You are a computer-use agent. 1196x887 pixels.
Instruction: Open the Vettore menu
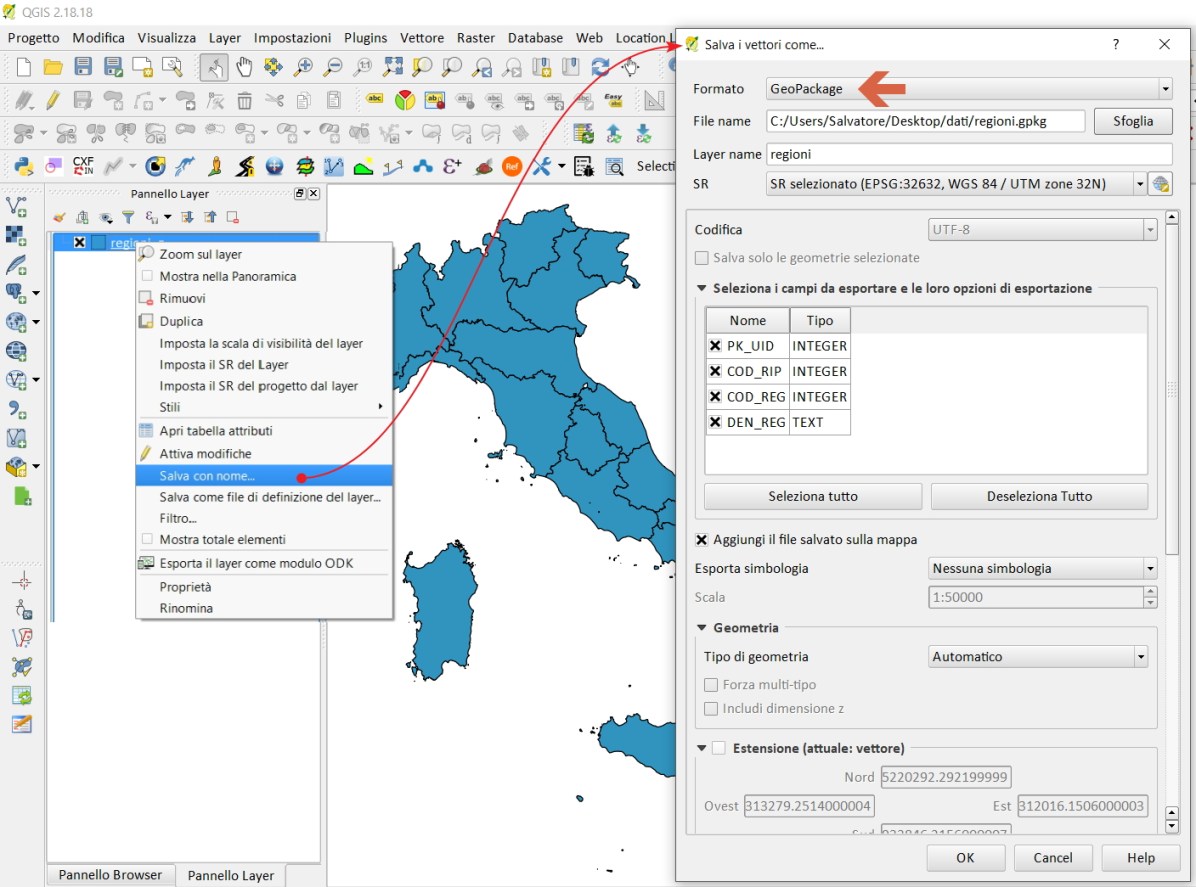point(421,37)
